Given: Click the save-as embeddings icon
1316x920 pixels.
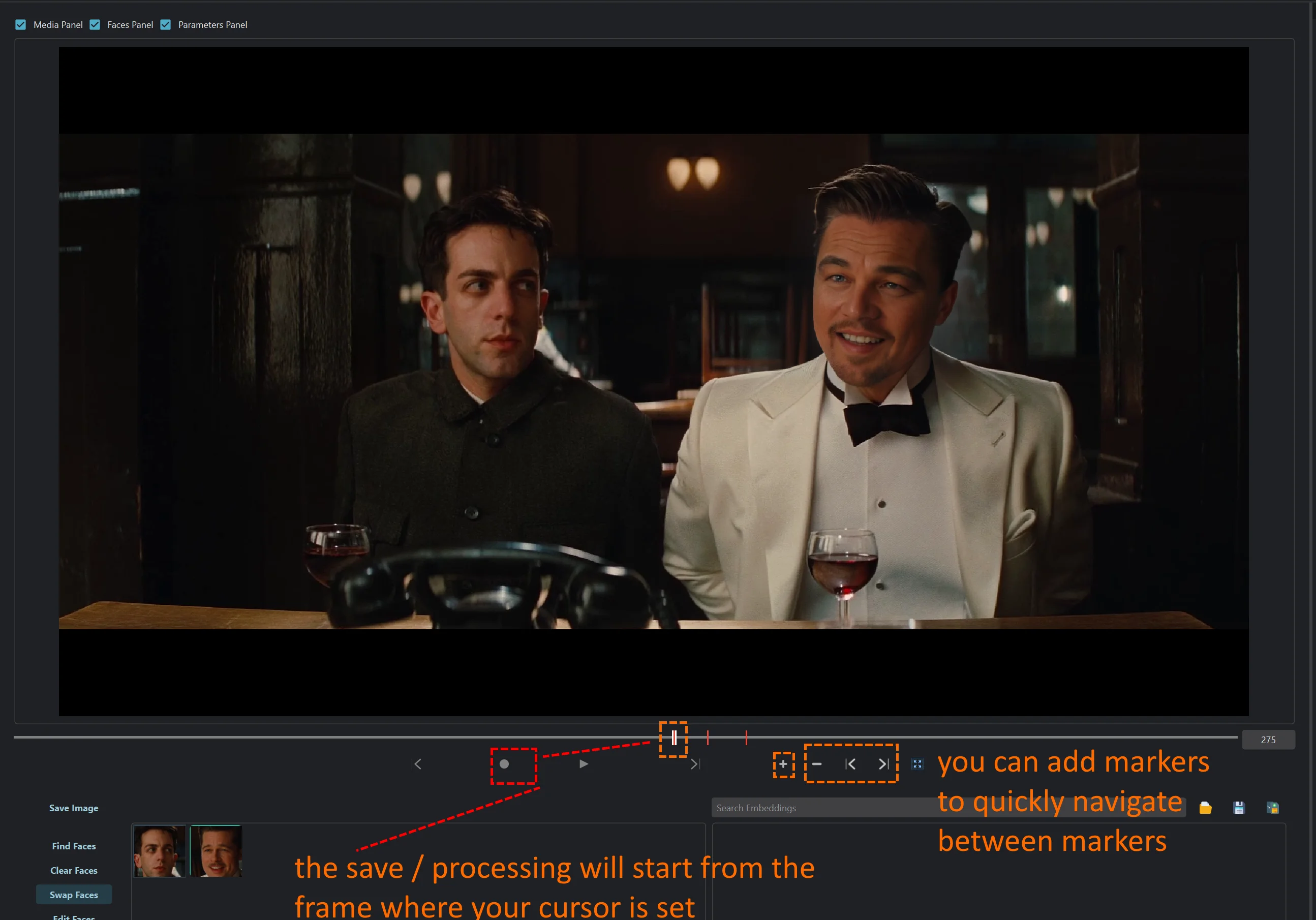Looking at the screenshot, I should point(1272,808).
